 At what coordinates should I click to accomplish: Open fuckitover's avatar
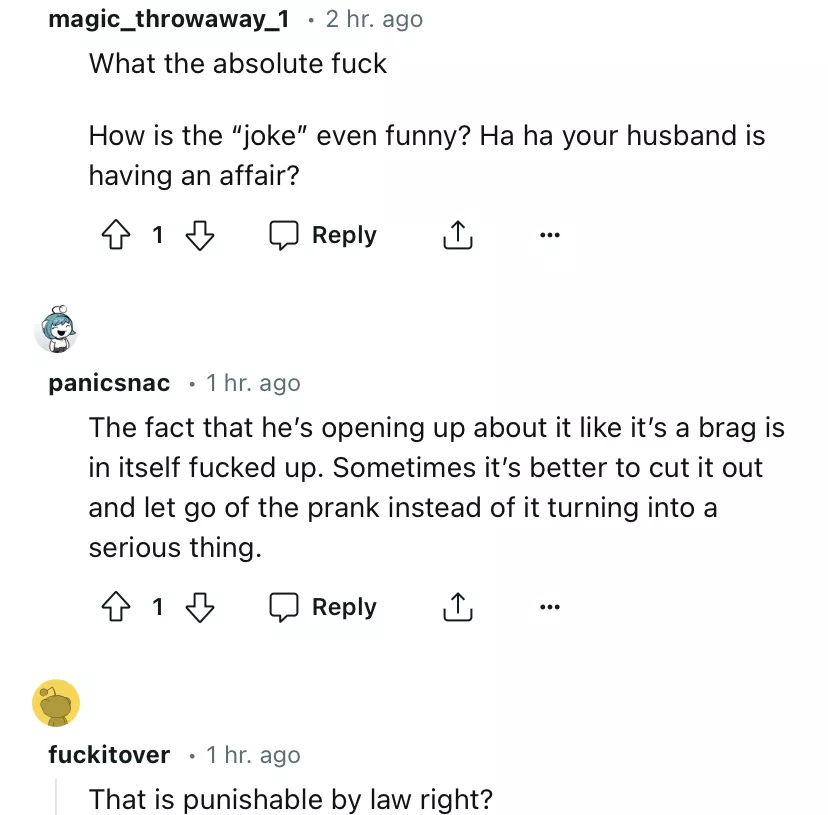click(x=56, y=703)
